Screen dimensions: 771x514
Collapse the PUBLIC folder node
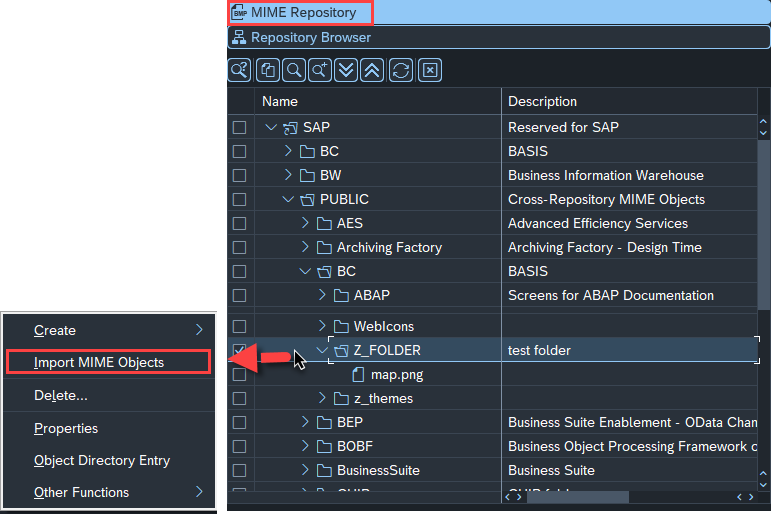point(288,199)
